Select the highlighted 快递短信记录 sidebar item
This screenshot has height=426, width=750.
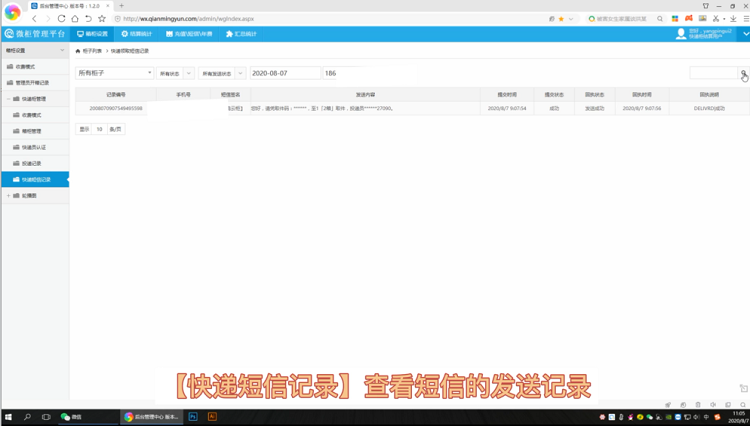pyautogui.click(x=35, y=179)
